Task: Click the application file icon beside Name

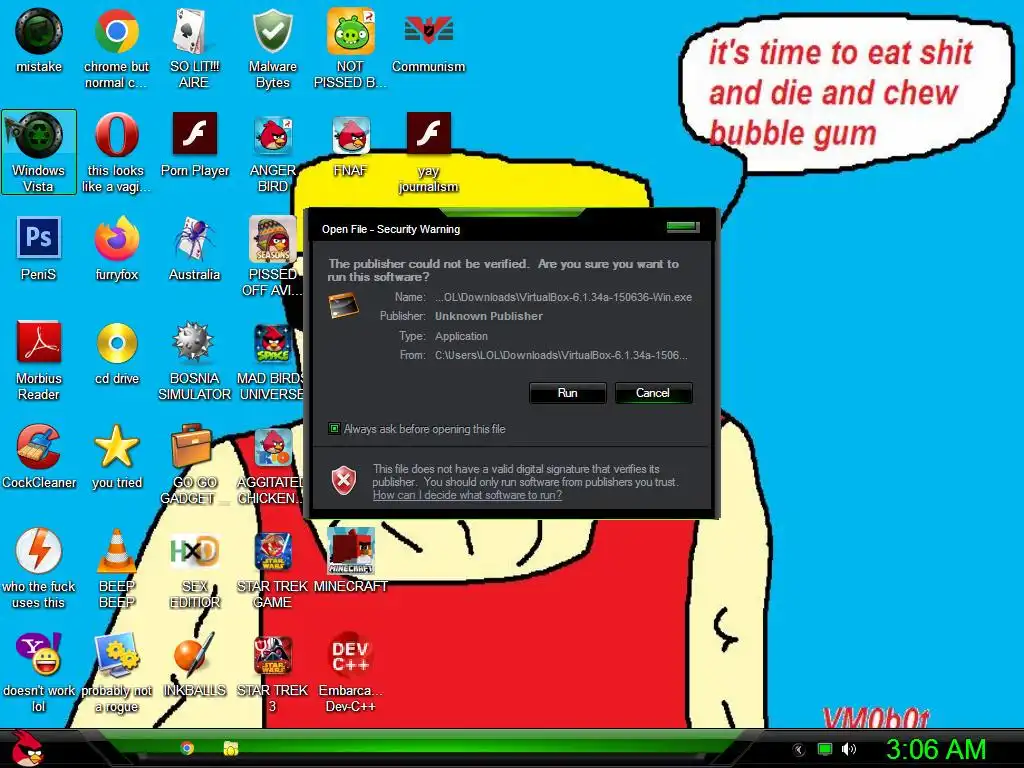Action: tap(344, 306)
